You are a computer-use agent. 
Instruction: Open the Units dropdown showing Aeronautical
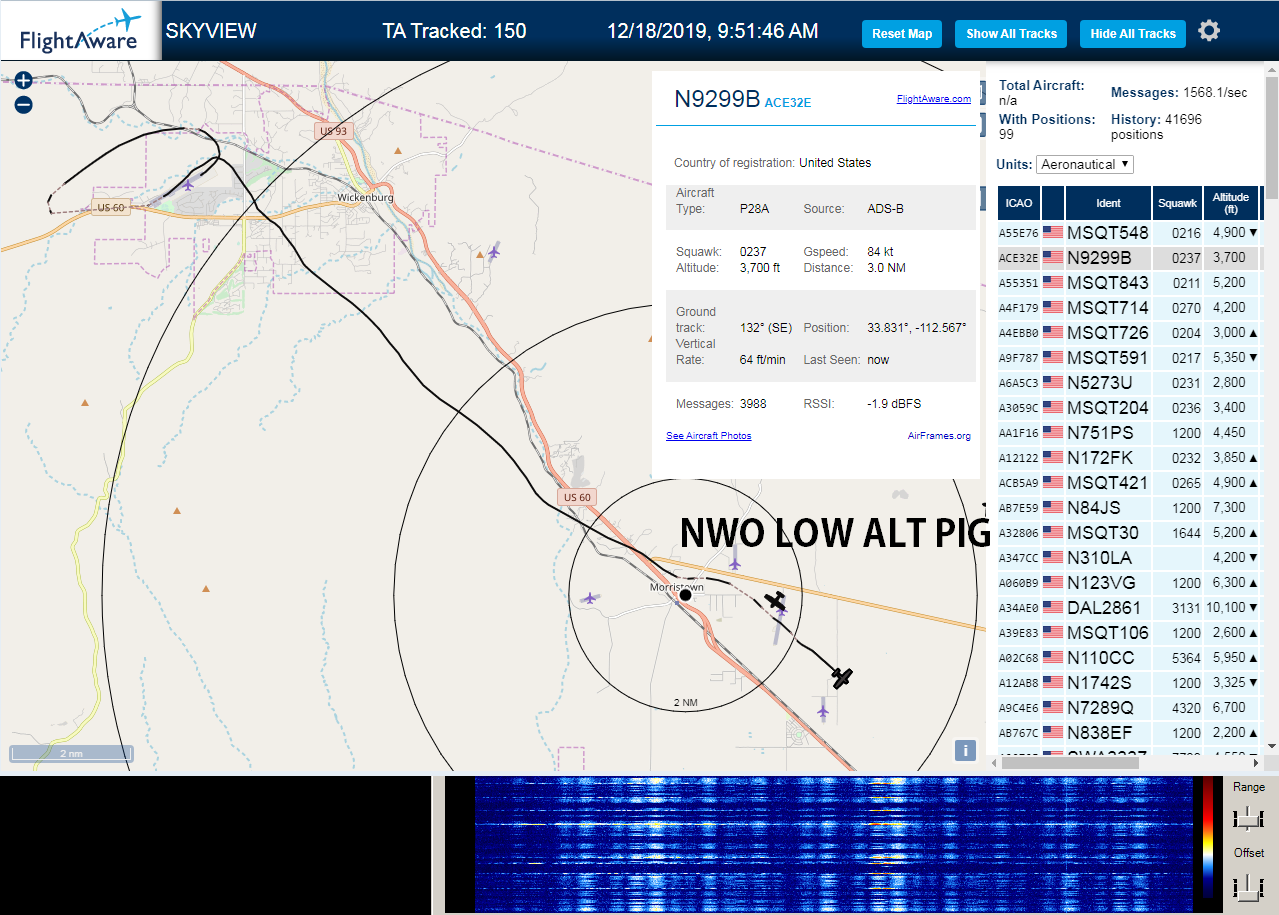(x=1085, y=164)
